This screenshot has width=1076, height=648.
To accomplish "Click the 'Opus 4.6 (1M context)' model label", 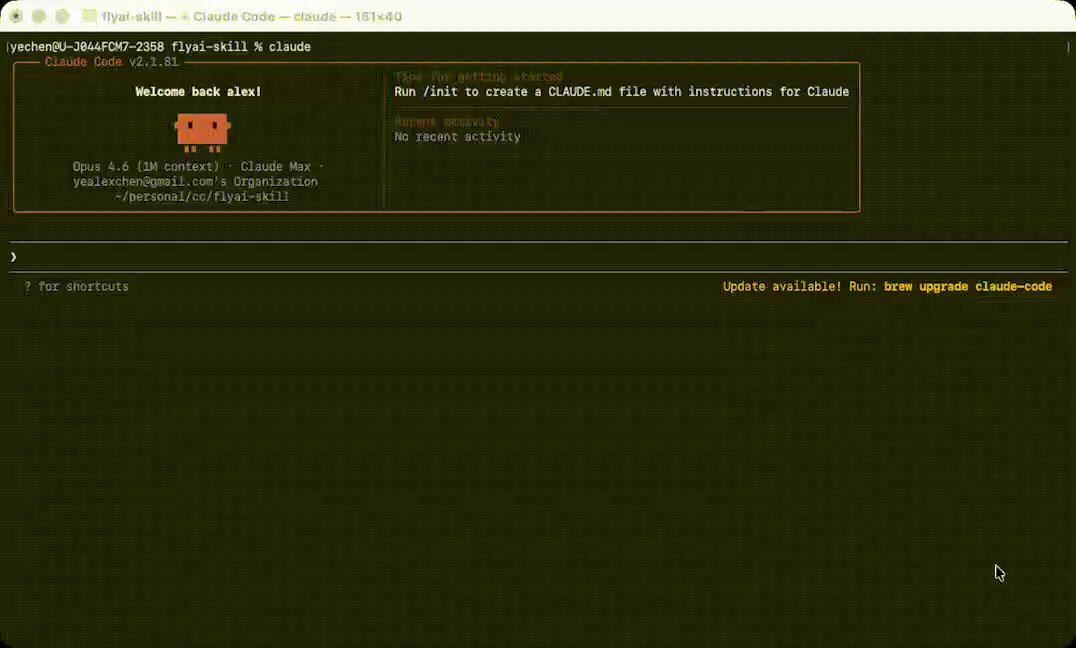I will click(x=145, y=167).
